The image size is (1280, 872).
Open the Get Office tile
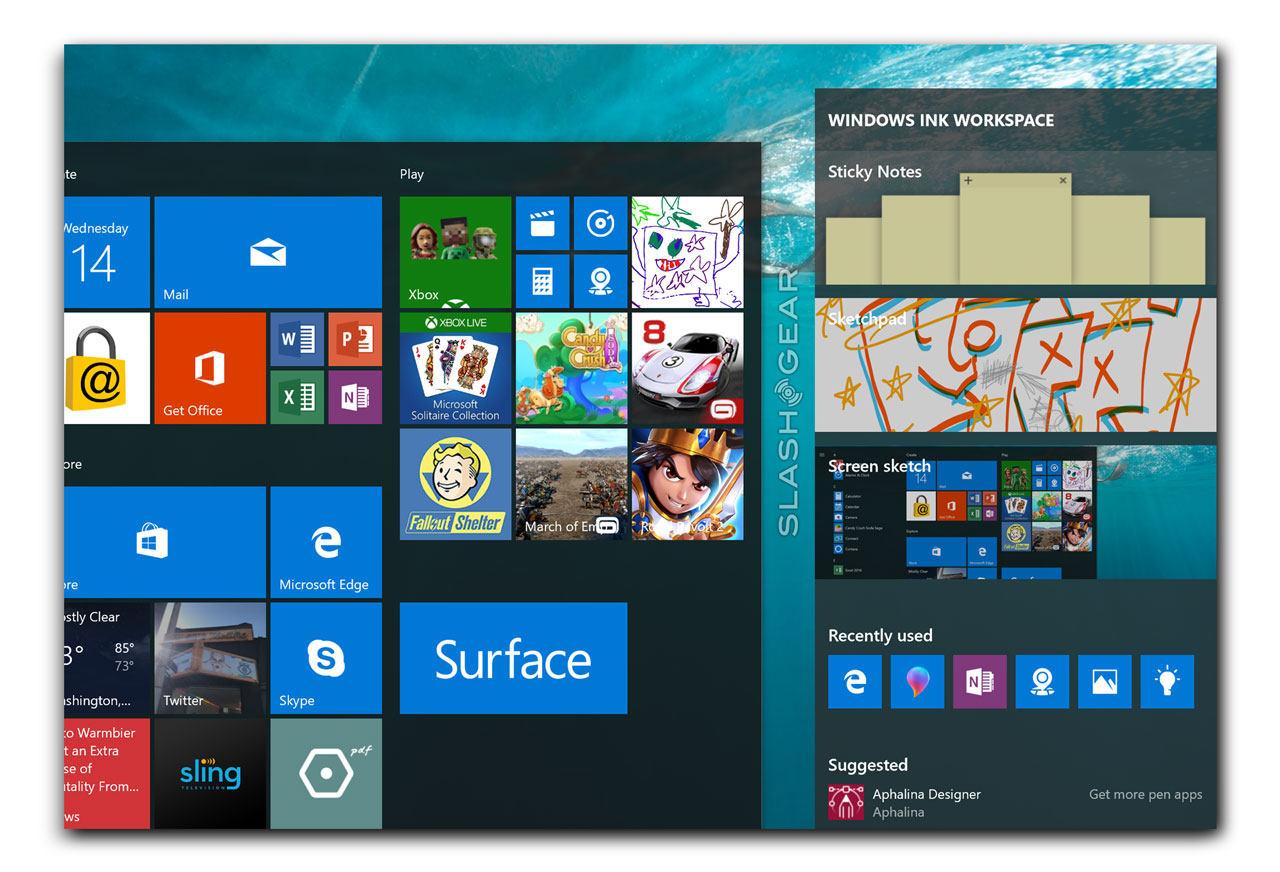click(210, 368)
